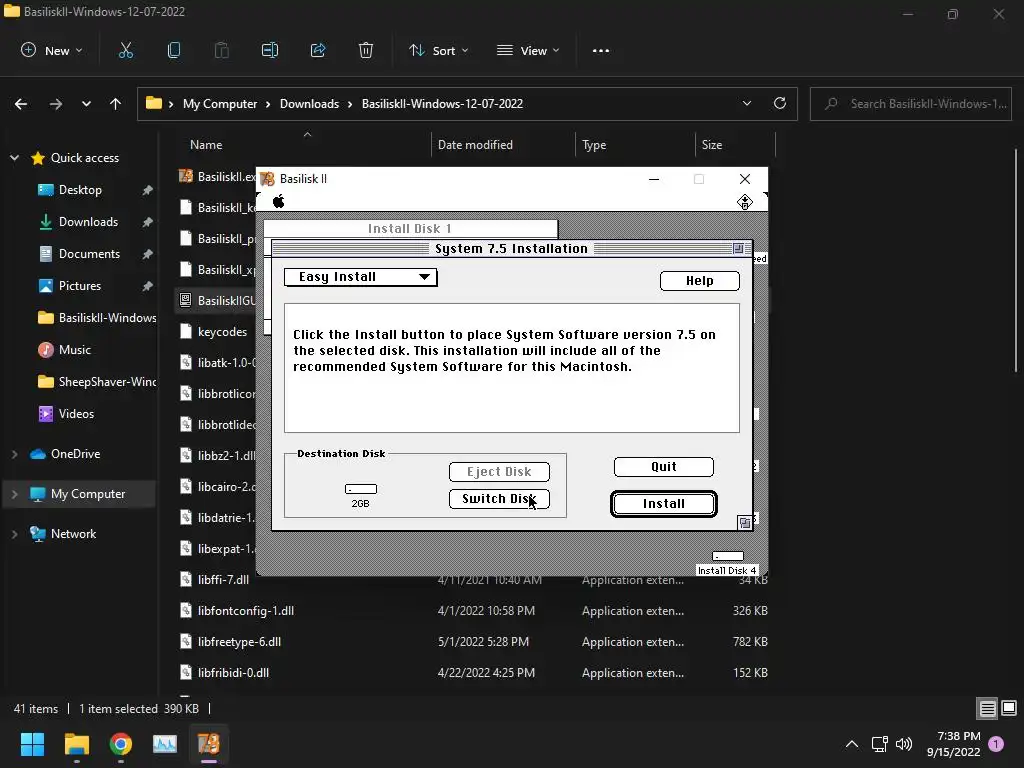Screen dimensions: 1024x768
Task: Click Explorer file list vertical scrollbar
Action: (x=1016, y=261)
